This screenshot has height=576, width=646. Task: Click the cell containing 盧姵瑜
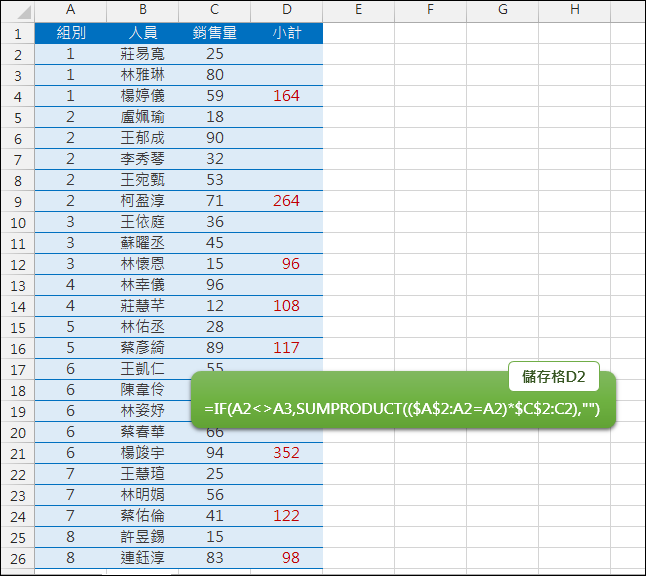[143, 117]
